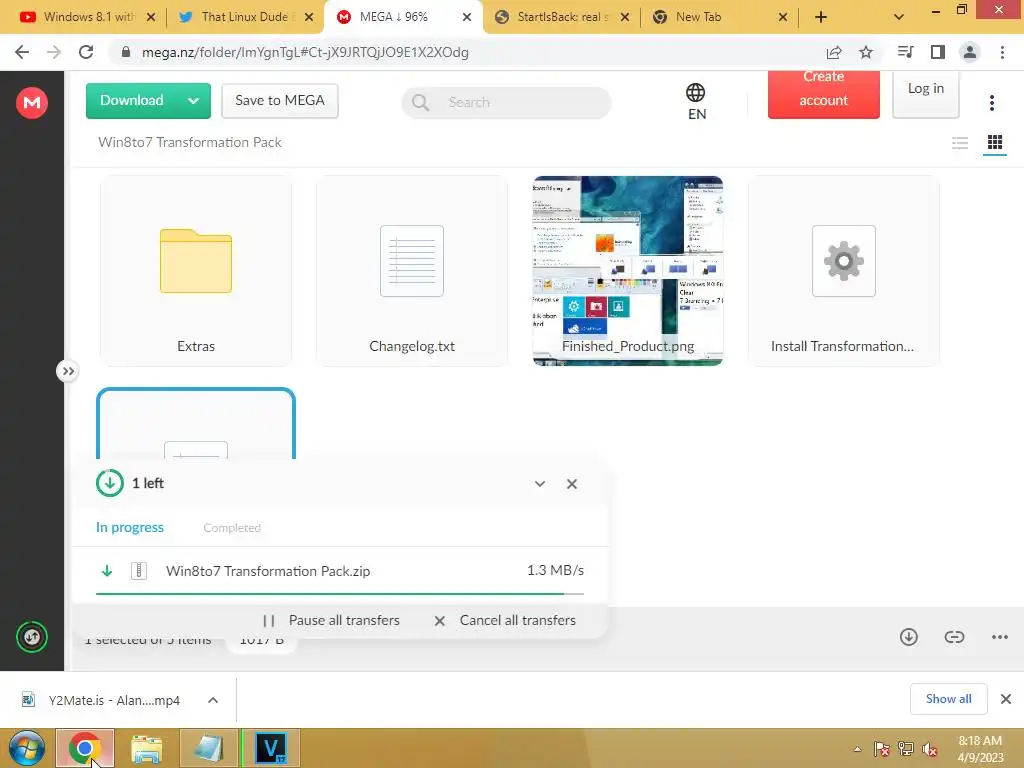
Task: Open the MEGA three-dot menu
Action: (991, 103)
